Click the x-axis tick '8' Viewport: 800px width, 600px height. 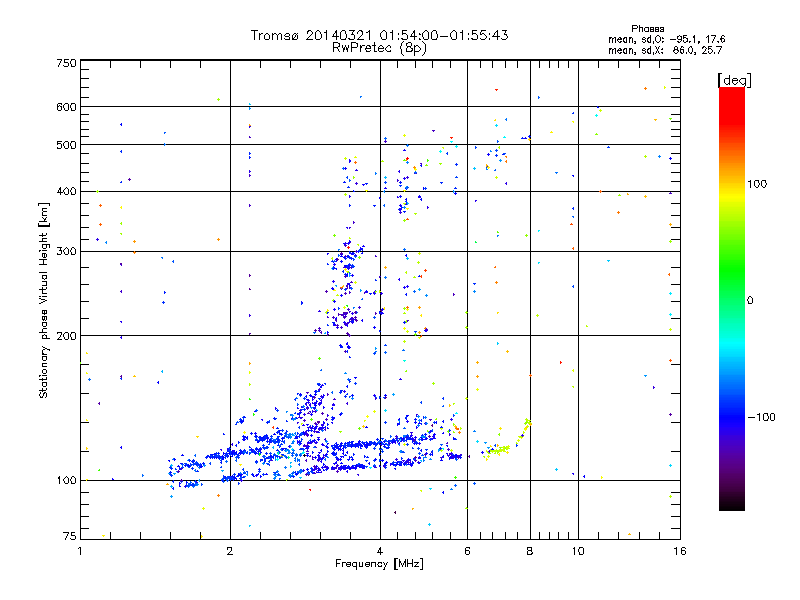click(530, 551)
